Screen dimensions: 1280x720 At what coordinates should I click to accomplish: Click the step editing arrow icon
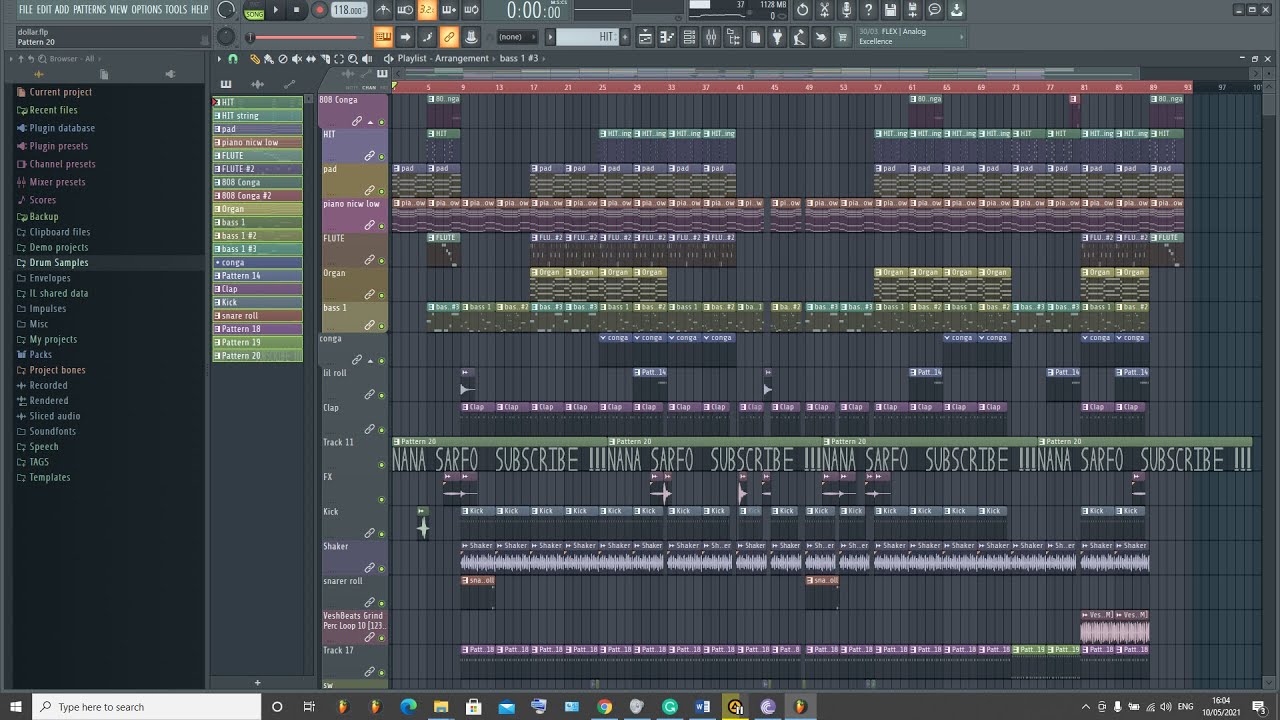[405, 37]
